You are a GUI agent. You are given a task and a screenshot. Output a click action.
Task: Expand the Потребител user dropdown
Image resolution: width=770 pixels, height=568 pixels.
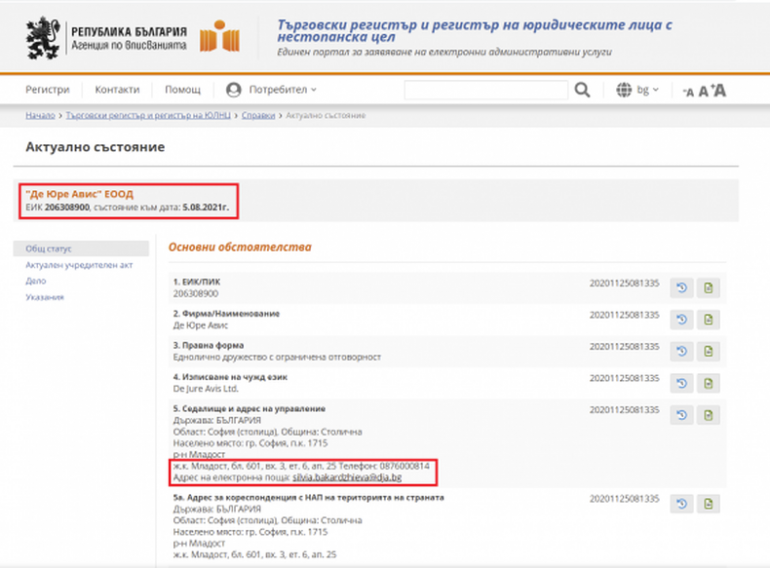[271, 90]
